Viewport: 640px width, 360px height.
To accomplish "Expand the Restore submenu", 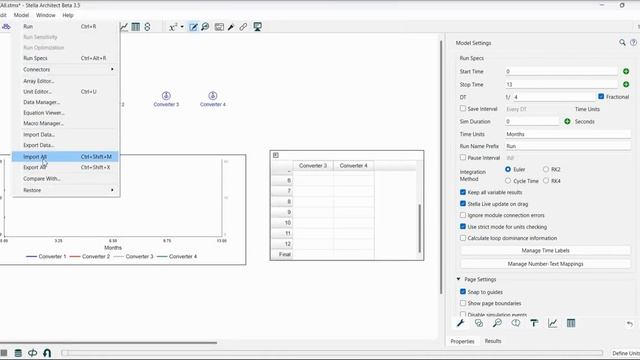I will tap(65, 190).
